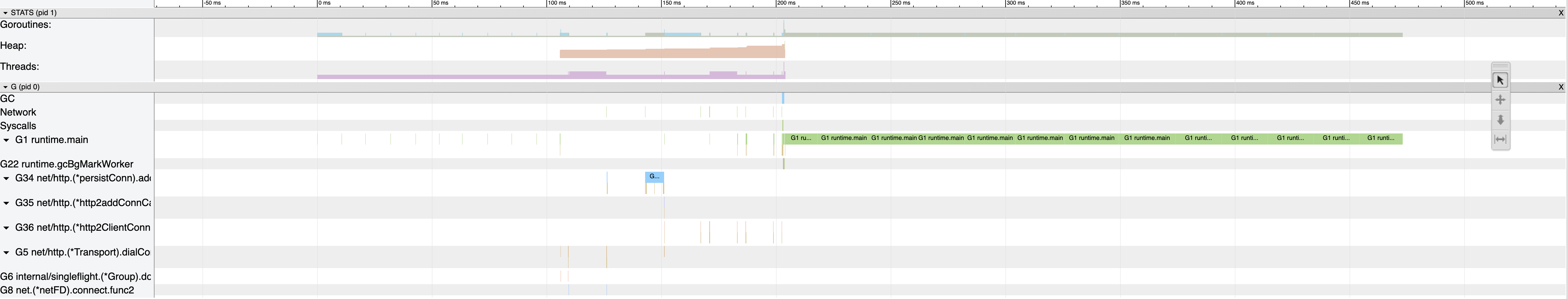The width and height of the screenshot is (1568, 299).
Task: Select the G8 net.(*netFD).connect.func2 row label
Action: (x=67, y=290)
